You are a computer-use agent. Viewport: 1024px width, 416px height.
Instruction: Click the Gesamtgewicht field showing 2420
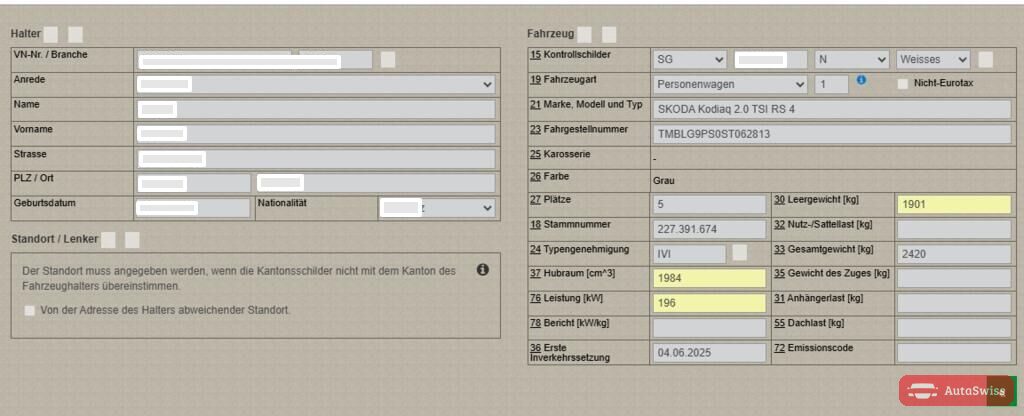(x=954, y=254)
